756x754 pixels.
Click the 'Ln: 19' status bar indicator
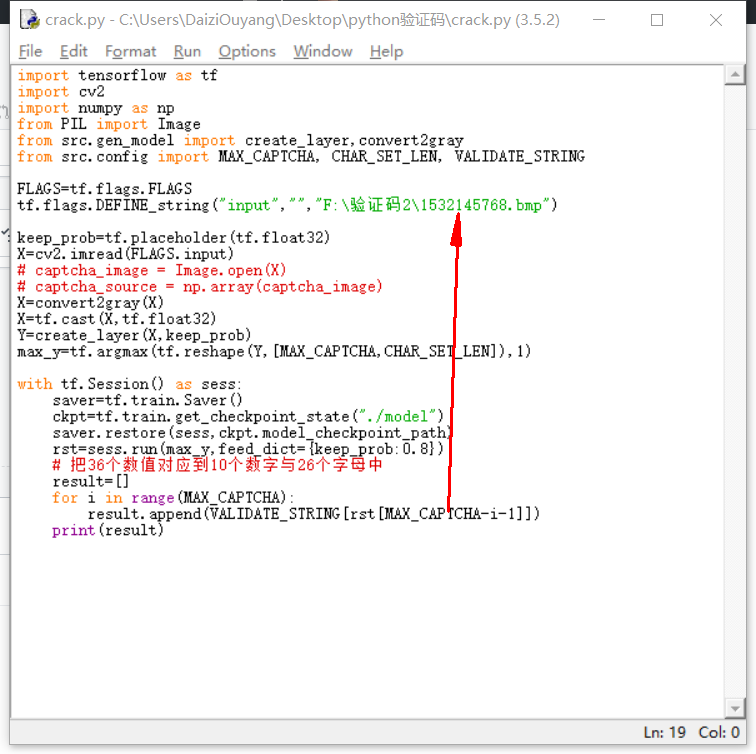pos(664,732)
